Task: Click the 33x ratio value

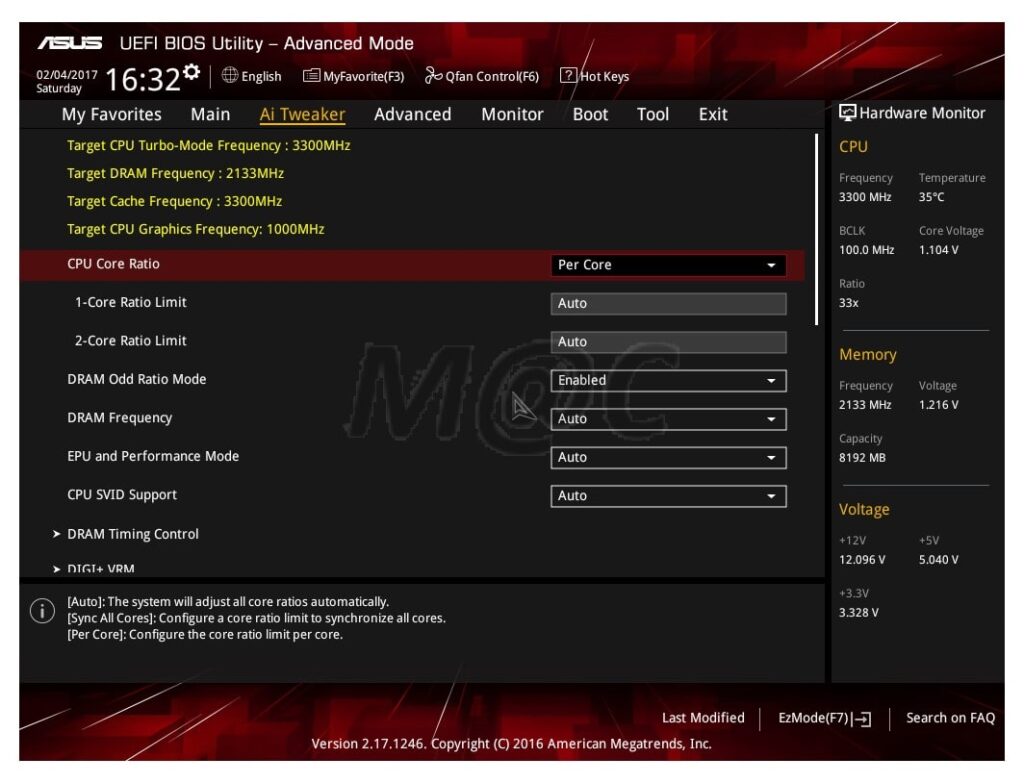Action: pos(848,303)
